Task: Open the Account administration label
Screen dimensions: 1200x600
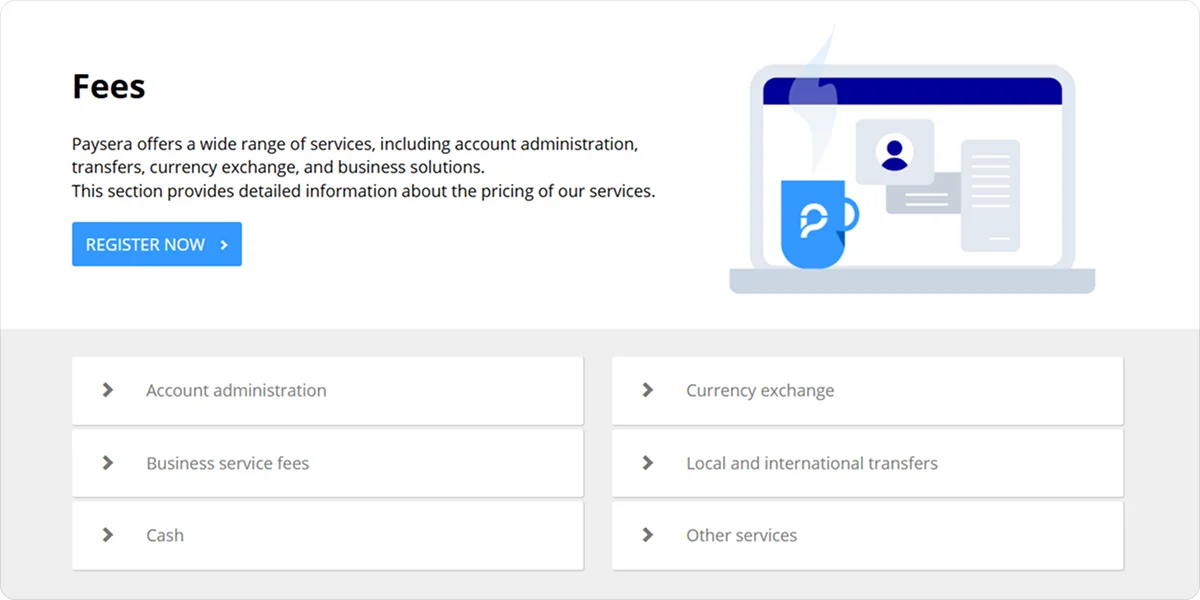Action: coord(236,391)
